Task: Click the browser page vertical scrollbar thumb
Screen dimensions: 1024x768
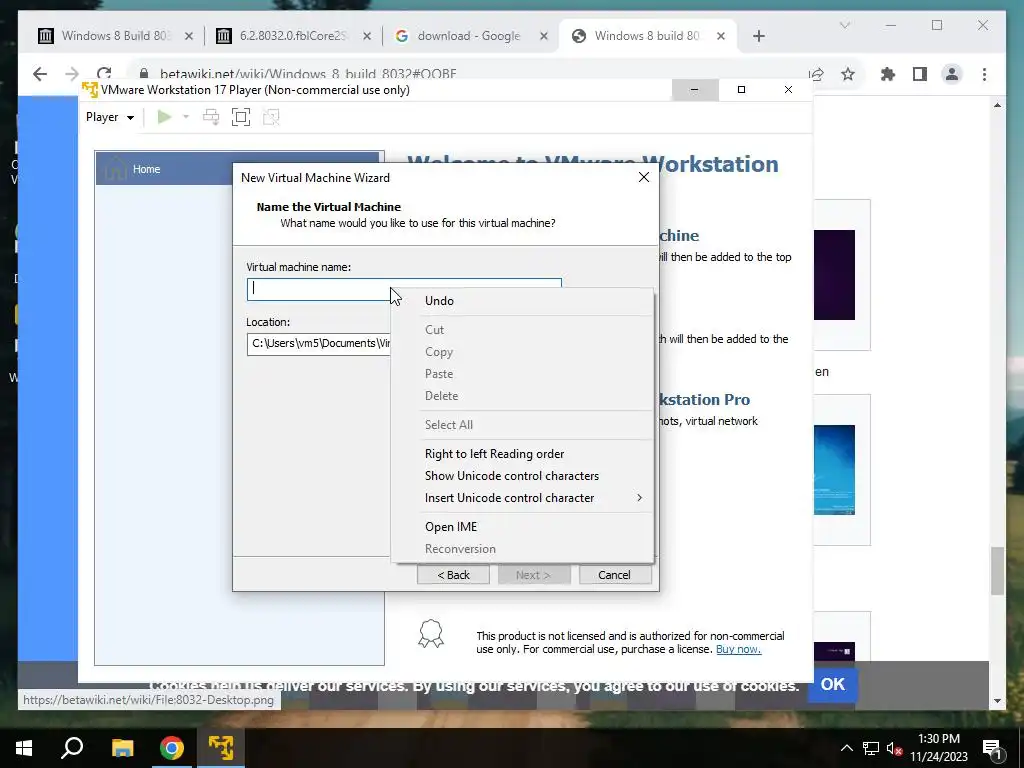Action: coord(997,571)
